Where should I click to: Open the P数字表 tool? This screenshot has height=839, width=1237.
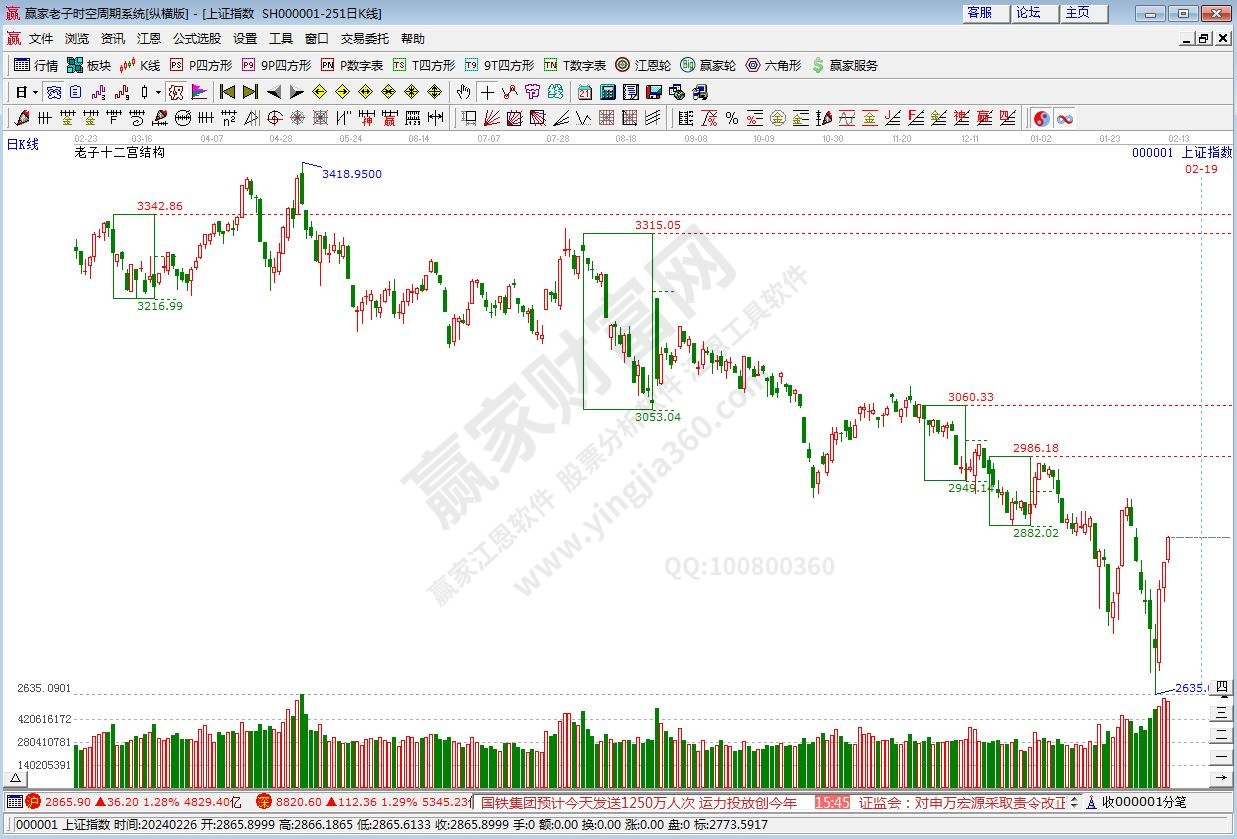[x=352, y=65]
